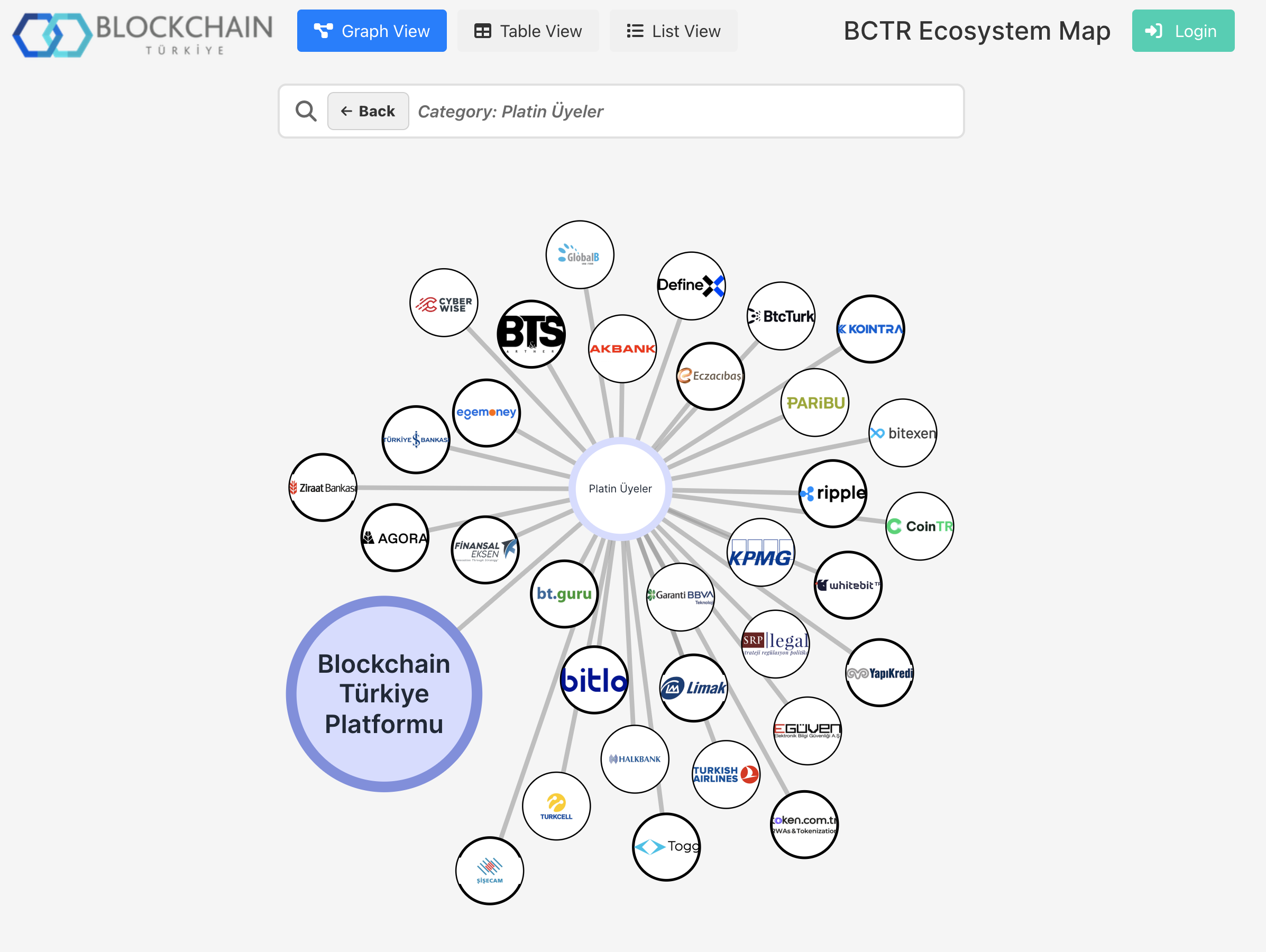Click the Ziraat Bankası node

tap(323, 488)
